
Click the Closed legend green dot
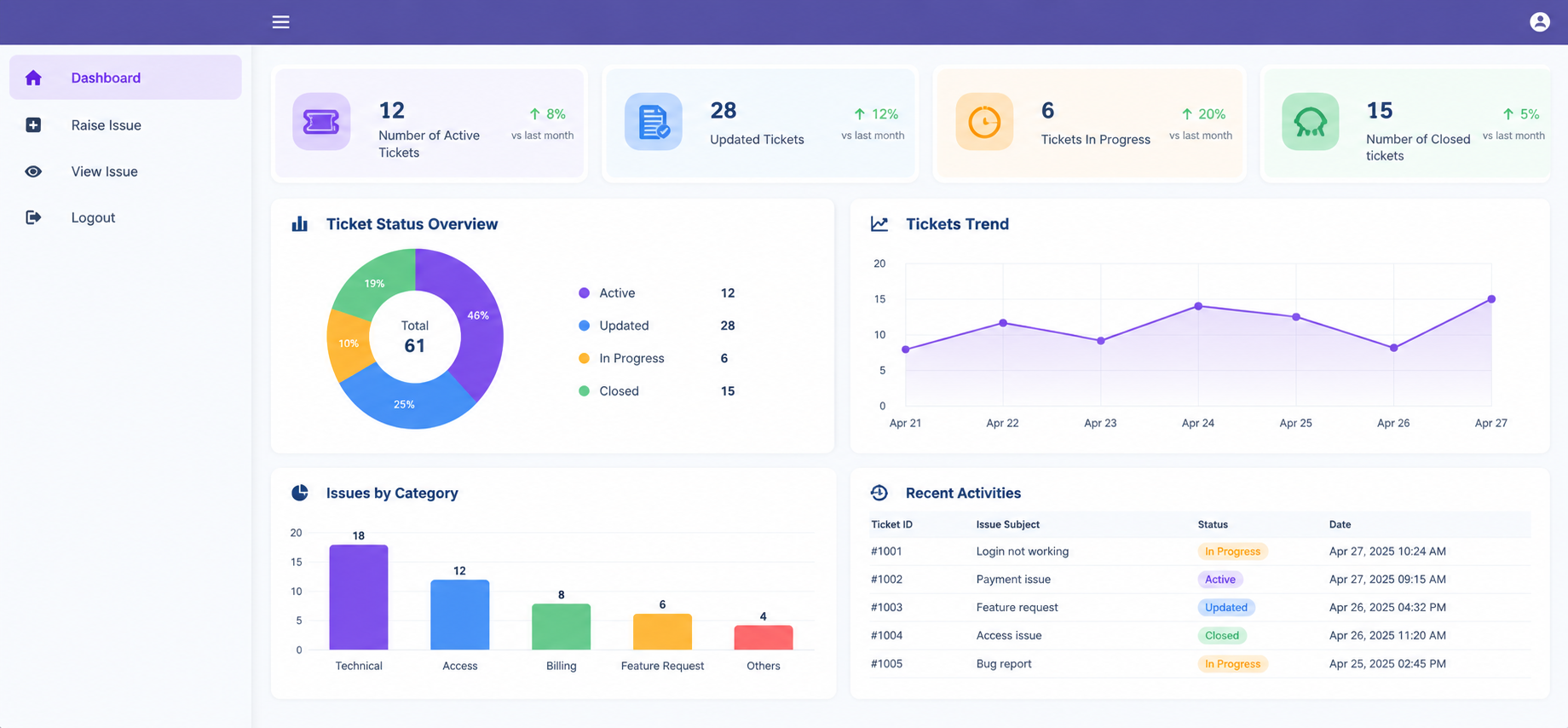(584, 391)
